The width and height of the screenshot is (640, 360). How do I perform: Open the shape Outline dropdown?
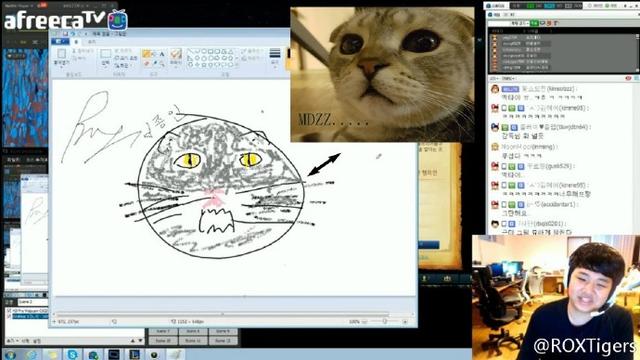click(x=251, y=51)
